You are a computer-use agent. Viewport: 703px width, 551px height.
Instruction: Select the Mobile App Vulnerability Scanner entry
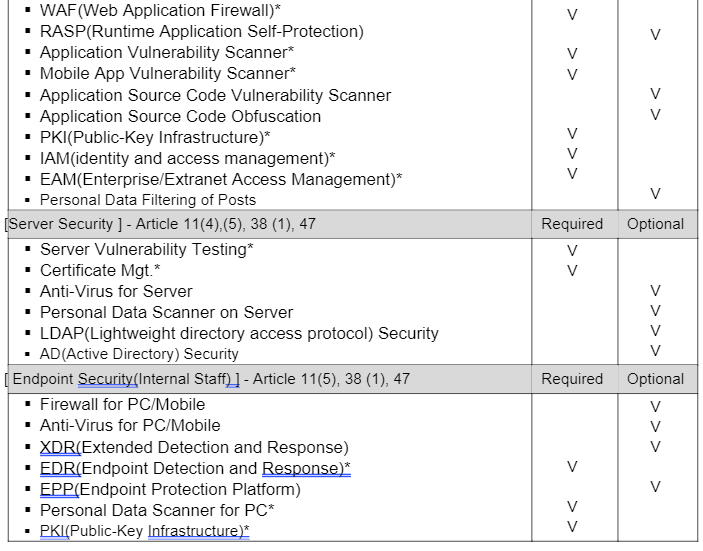pos(167,73)
